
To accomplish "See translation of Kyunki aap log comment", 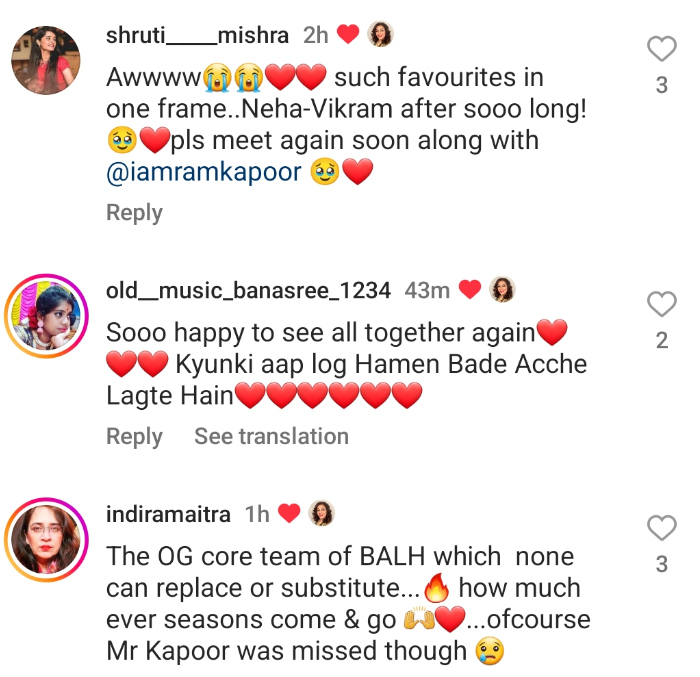I will pos(271,436).
